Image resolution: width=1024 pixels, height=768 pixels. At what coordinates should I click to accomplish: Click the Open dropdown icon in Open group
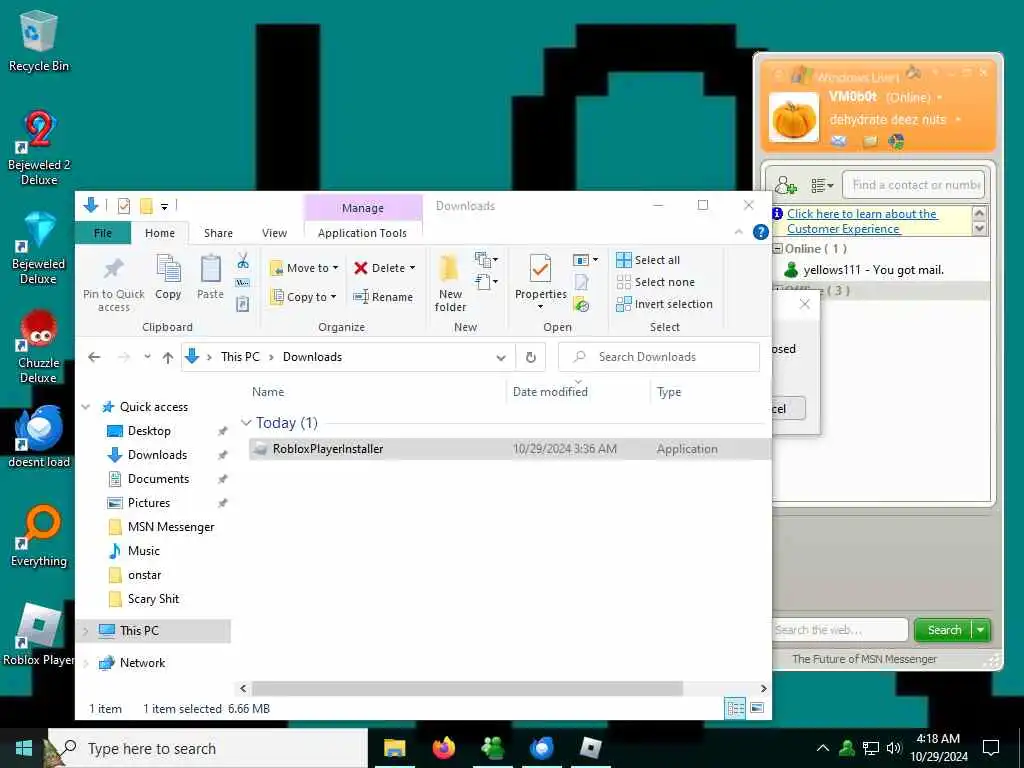pyautogui.click(x=585, y=260)
